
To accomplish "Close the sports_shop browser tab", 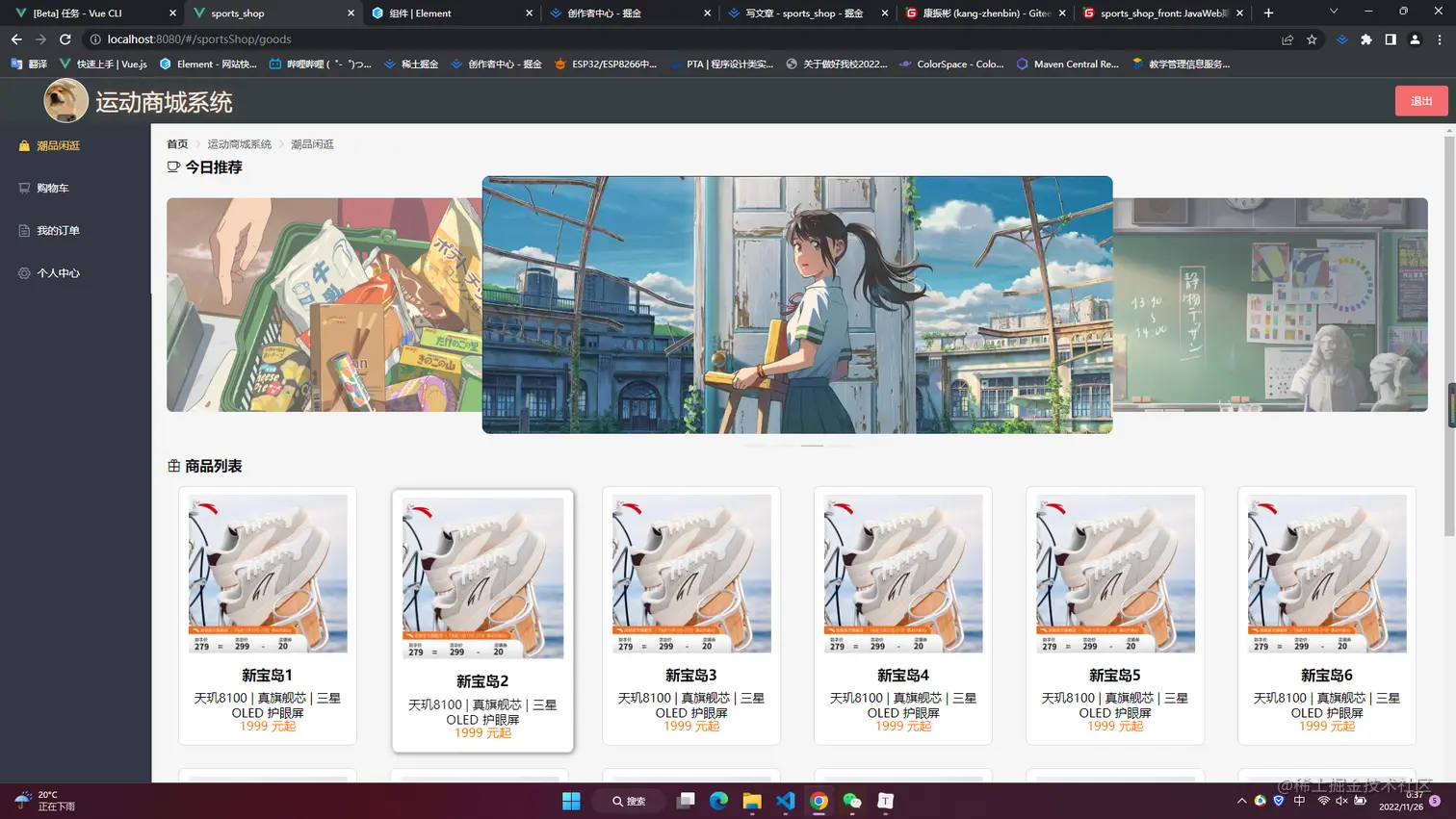I will point(351,13).
